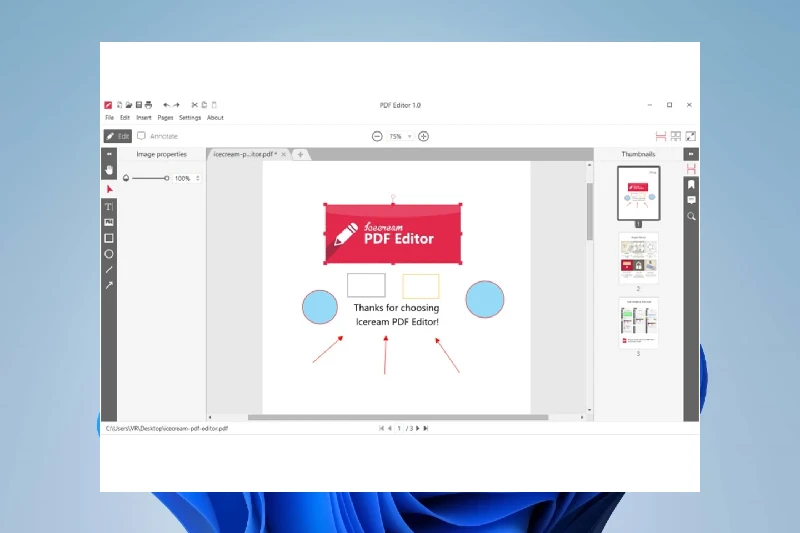Viewport: 800px width, 533px height.
Task: Open the File menu
Action: click(109, 118)
